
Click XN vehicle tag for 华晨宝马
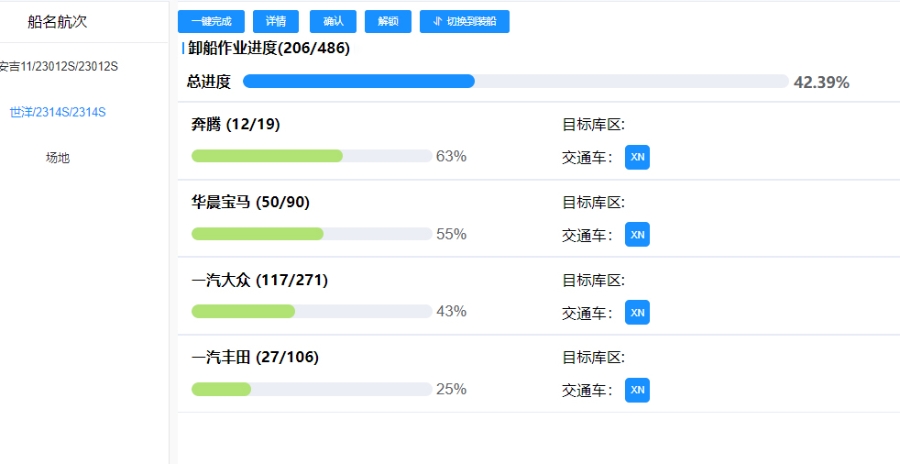637,234
